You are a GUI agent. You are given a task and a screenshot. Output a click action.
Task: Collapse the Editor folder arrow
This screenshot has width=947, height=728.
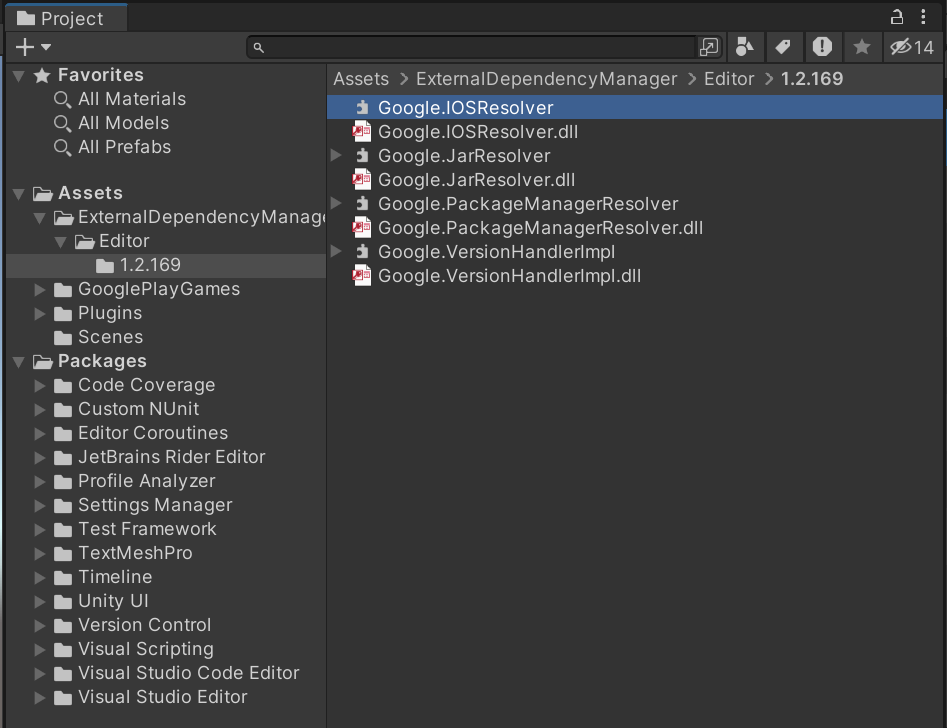60,242
